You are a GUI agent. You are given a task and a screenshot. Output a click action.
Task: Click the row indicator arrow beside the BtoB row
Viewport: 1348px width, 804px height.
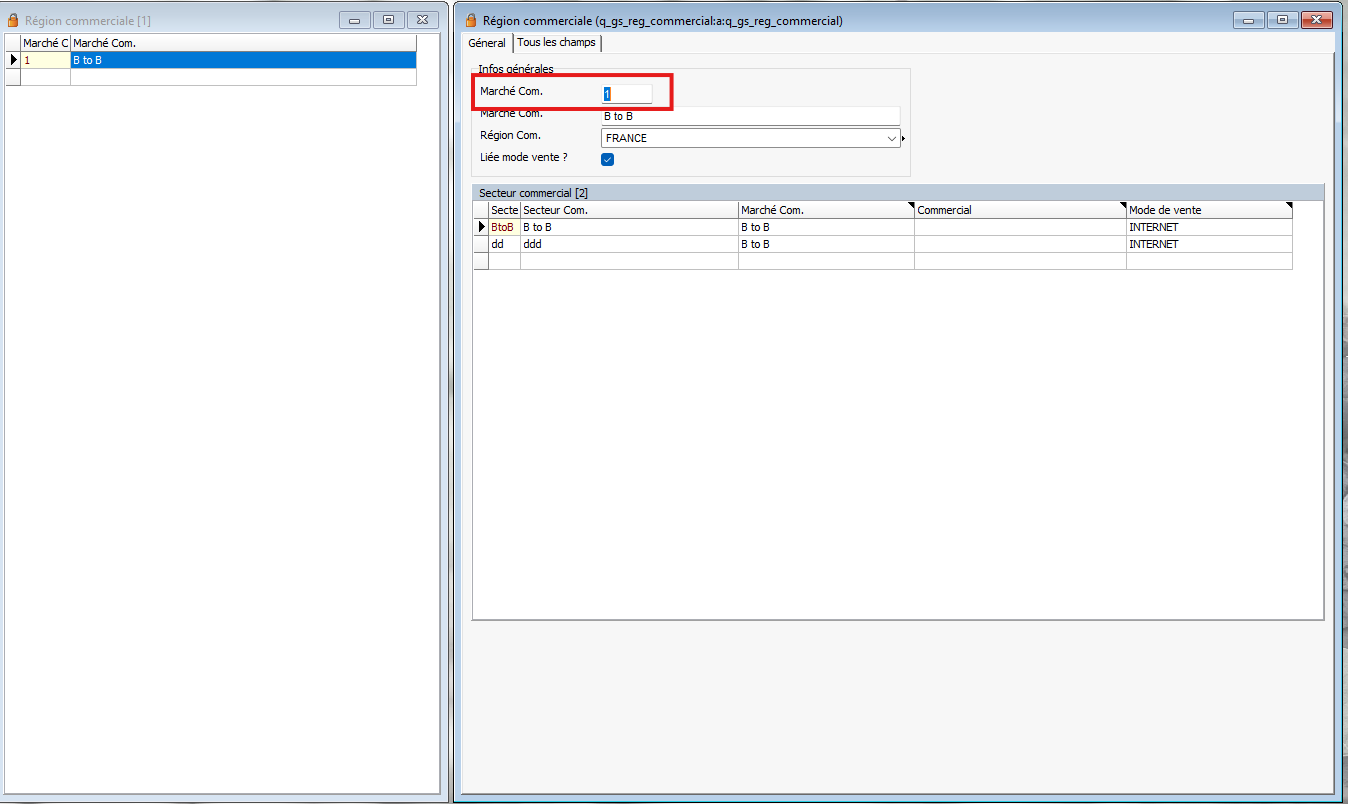click(481, 227)
